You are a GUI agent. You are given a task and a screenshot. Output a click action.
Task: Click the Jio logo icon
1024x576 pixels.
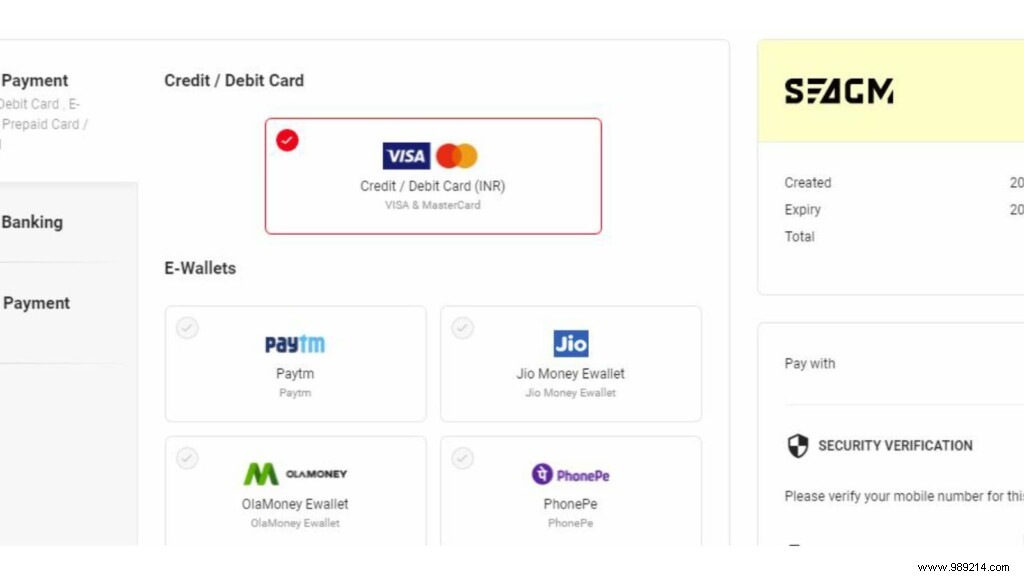tap(571, 343)
